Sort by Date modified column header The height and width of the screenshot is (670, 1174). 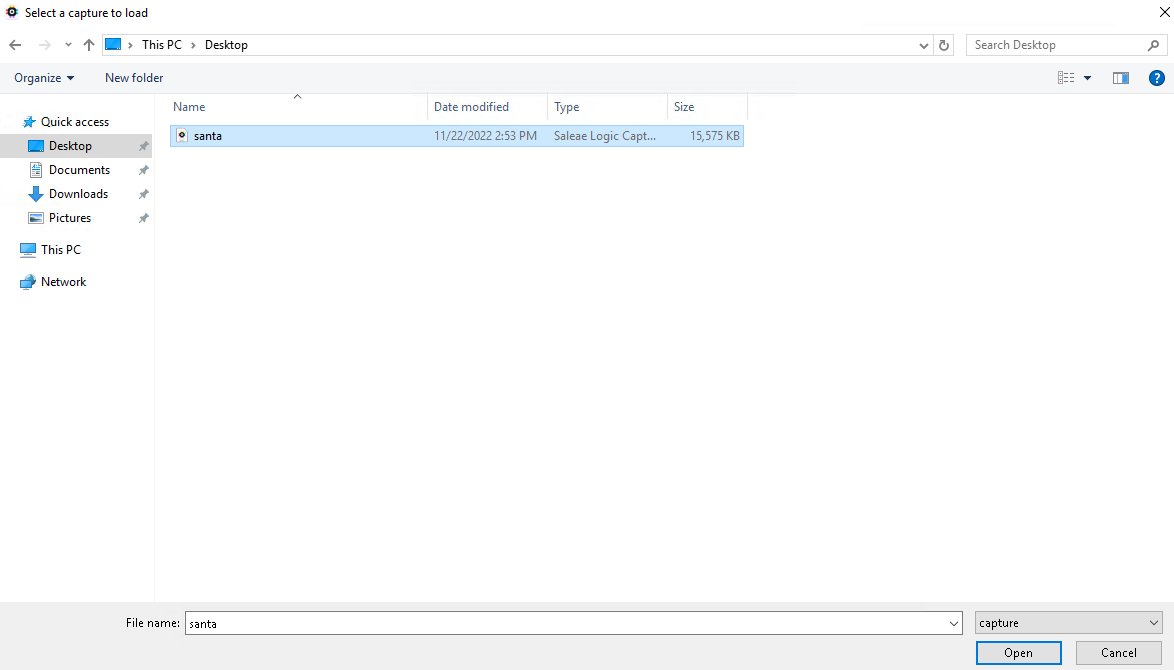pyautogui.click(x=472, y=107)
